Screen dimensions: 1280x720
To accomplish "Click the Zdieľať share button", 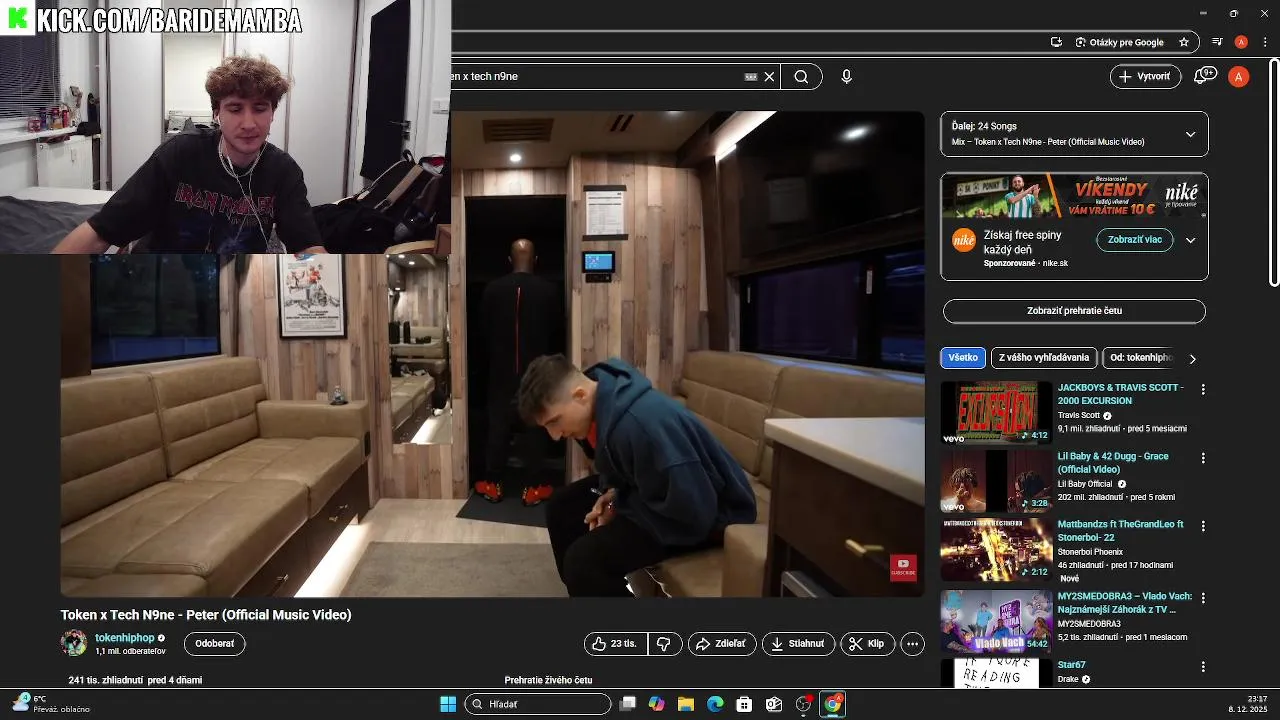I will (x=722, y=644).
